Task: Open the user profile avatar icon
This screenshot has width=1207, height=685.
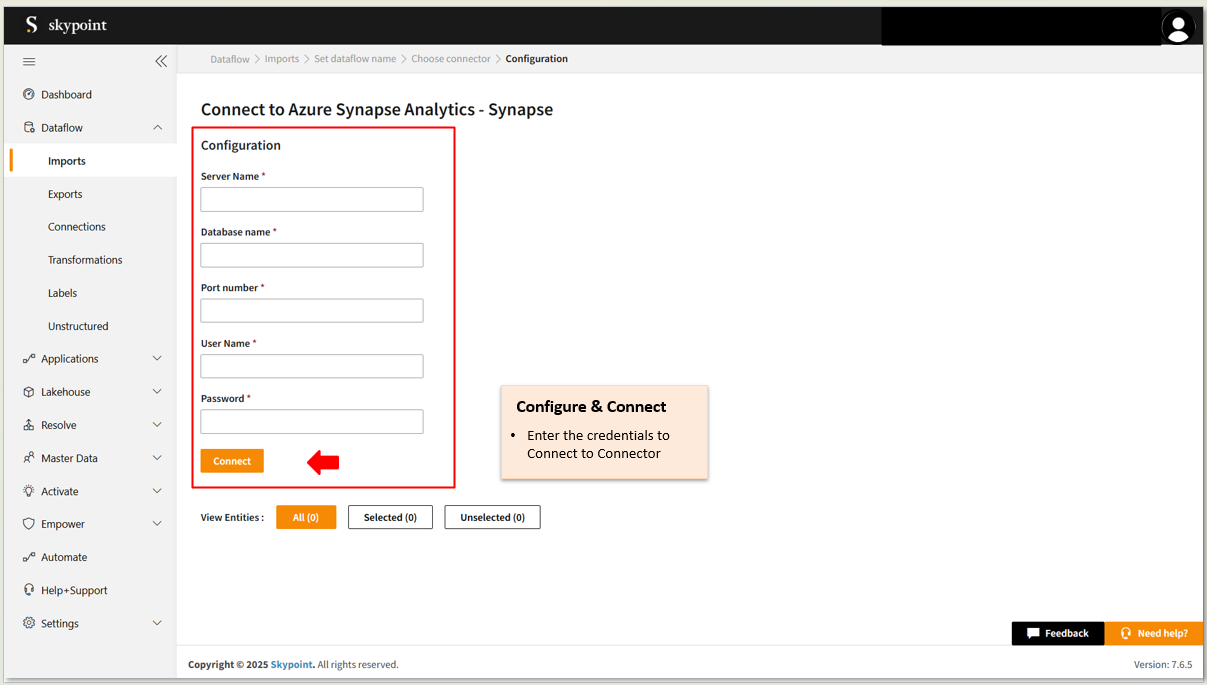Action: (1178, 27)
